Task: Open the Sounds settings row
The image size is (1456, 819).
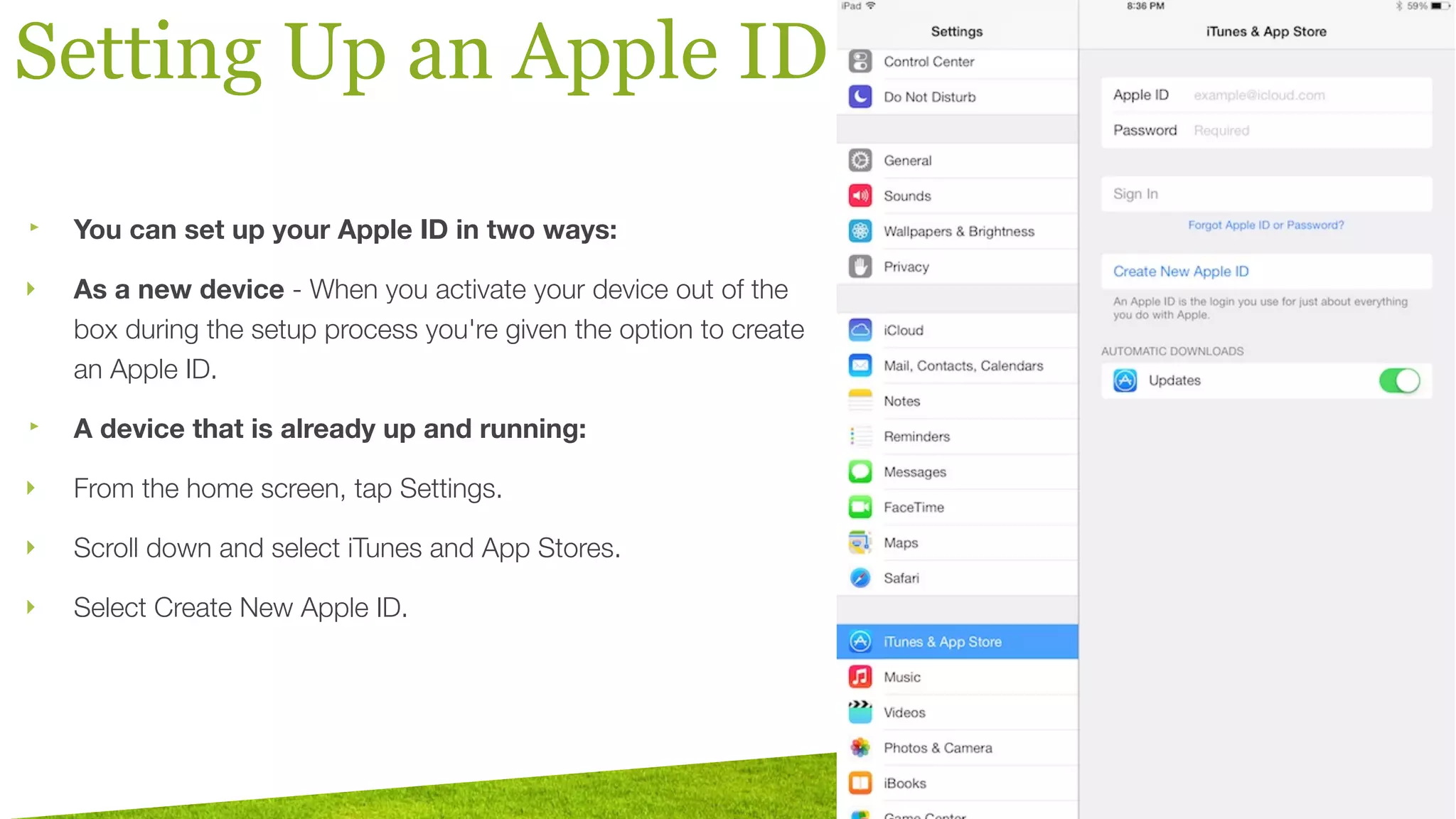Action: [x=958, y=196]
